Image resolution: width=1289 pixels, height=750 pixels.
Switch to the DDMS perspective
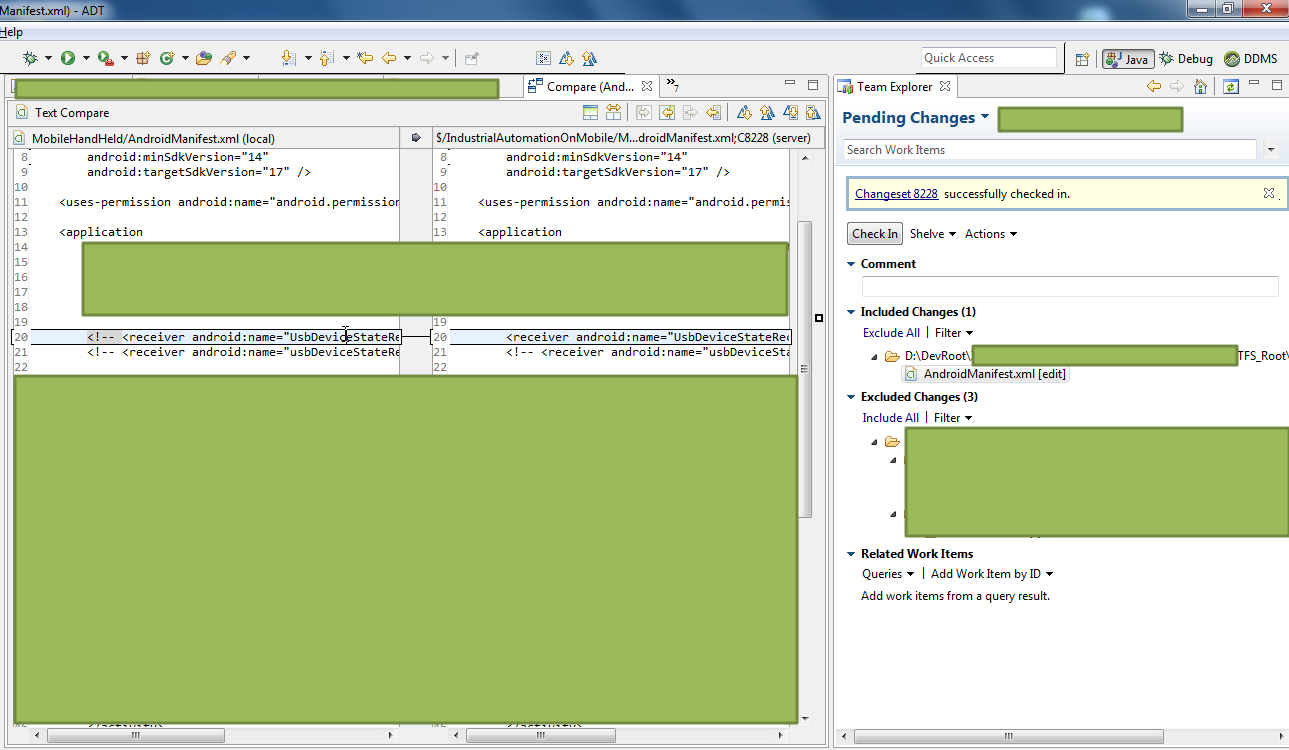[x=1251, y=59]
